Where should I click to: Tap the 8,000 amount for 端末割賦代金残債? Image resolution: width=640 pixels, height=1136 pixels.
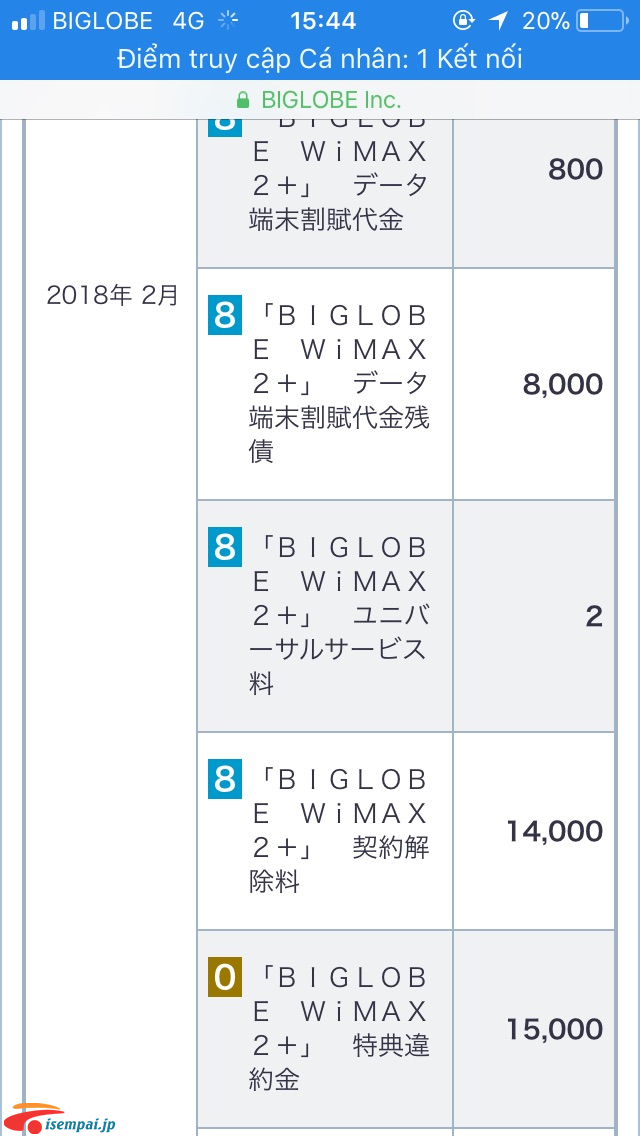click(562, 384)
